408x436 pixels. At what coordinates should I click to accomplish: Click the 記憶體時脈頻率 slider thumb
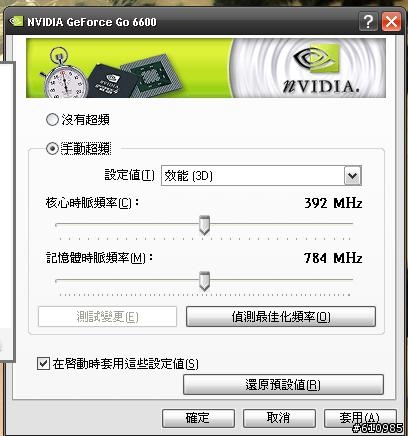[x=204, y=281]
